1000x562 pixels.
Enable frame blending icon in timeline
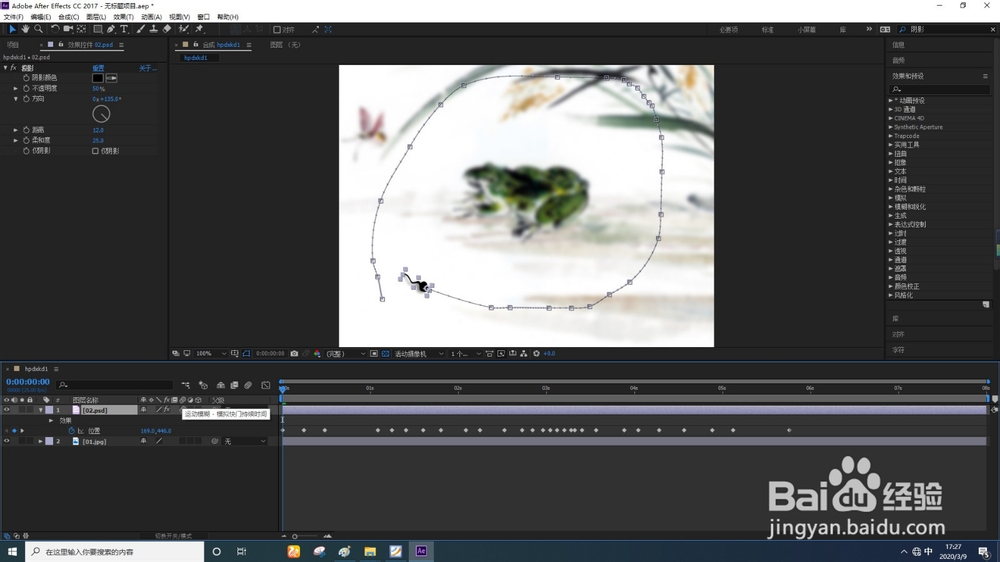(234, 385)
